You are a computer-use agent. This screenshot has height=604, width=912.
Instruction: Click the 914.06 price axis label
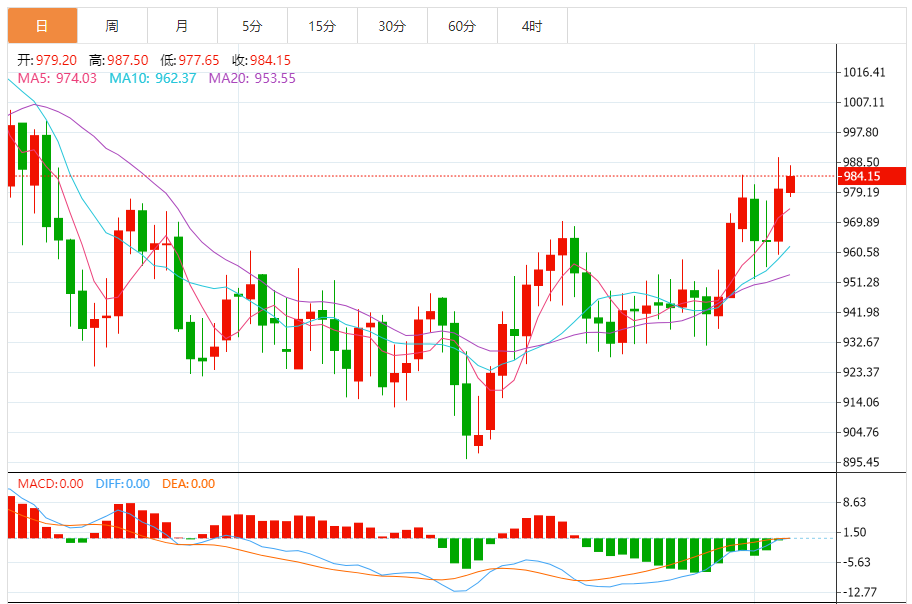[x=861, y=403]
